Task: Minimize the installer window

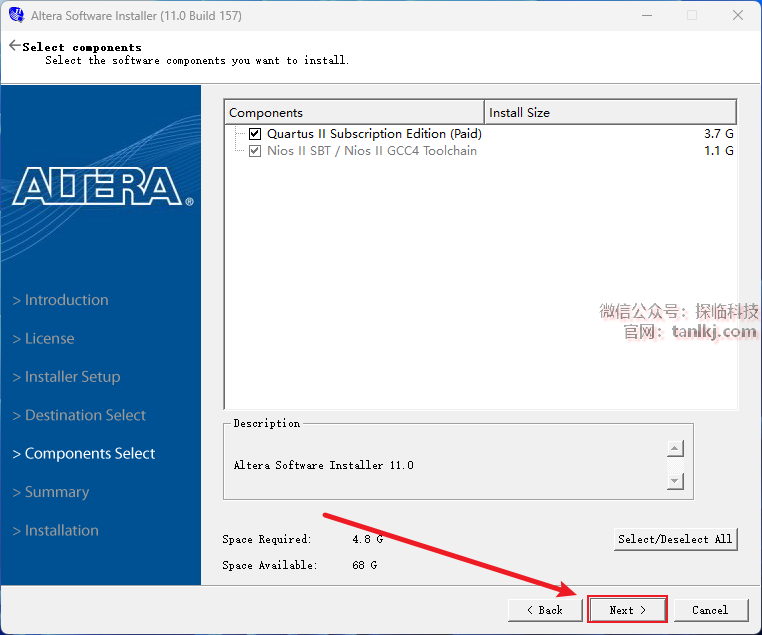Action: coord(645,16)
